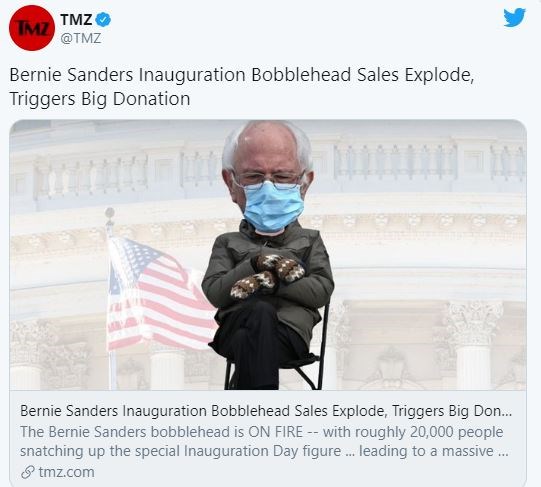Click the bobblehead's blue face mask
Screen dimensions: 541x487
[273, 206]
